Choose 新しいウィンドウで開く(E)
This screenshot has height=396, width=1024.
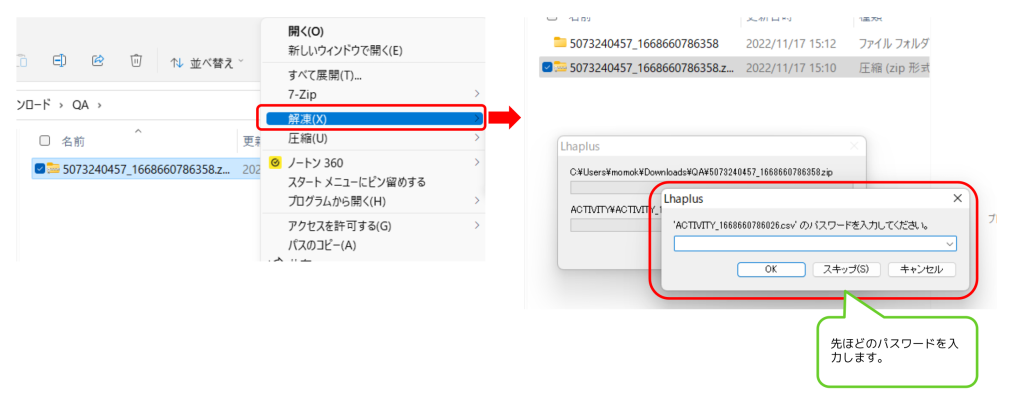click(x=345, y=50)
